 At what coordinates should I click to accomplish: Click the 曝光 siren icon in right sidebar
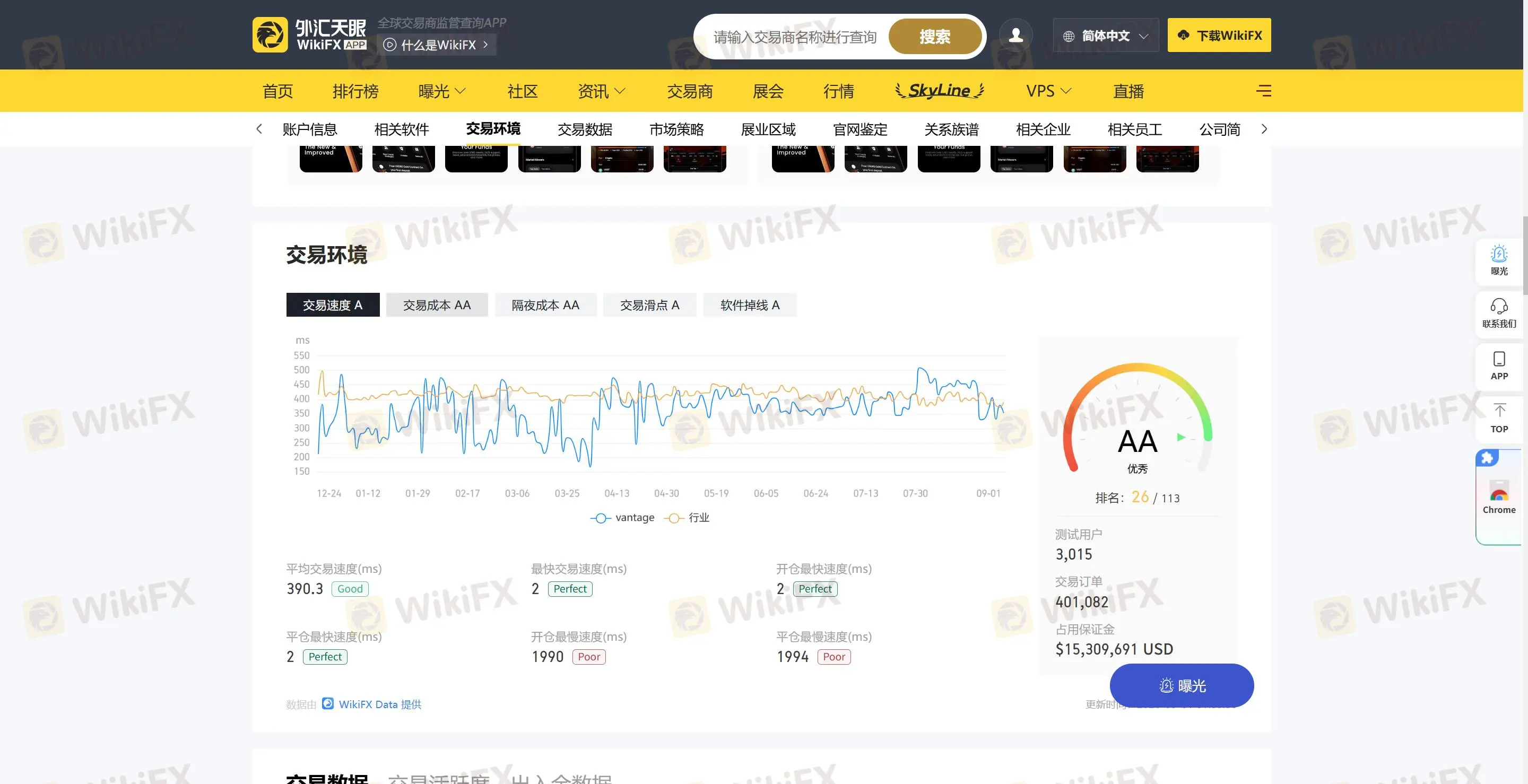[1499, 255]
